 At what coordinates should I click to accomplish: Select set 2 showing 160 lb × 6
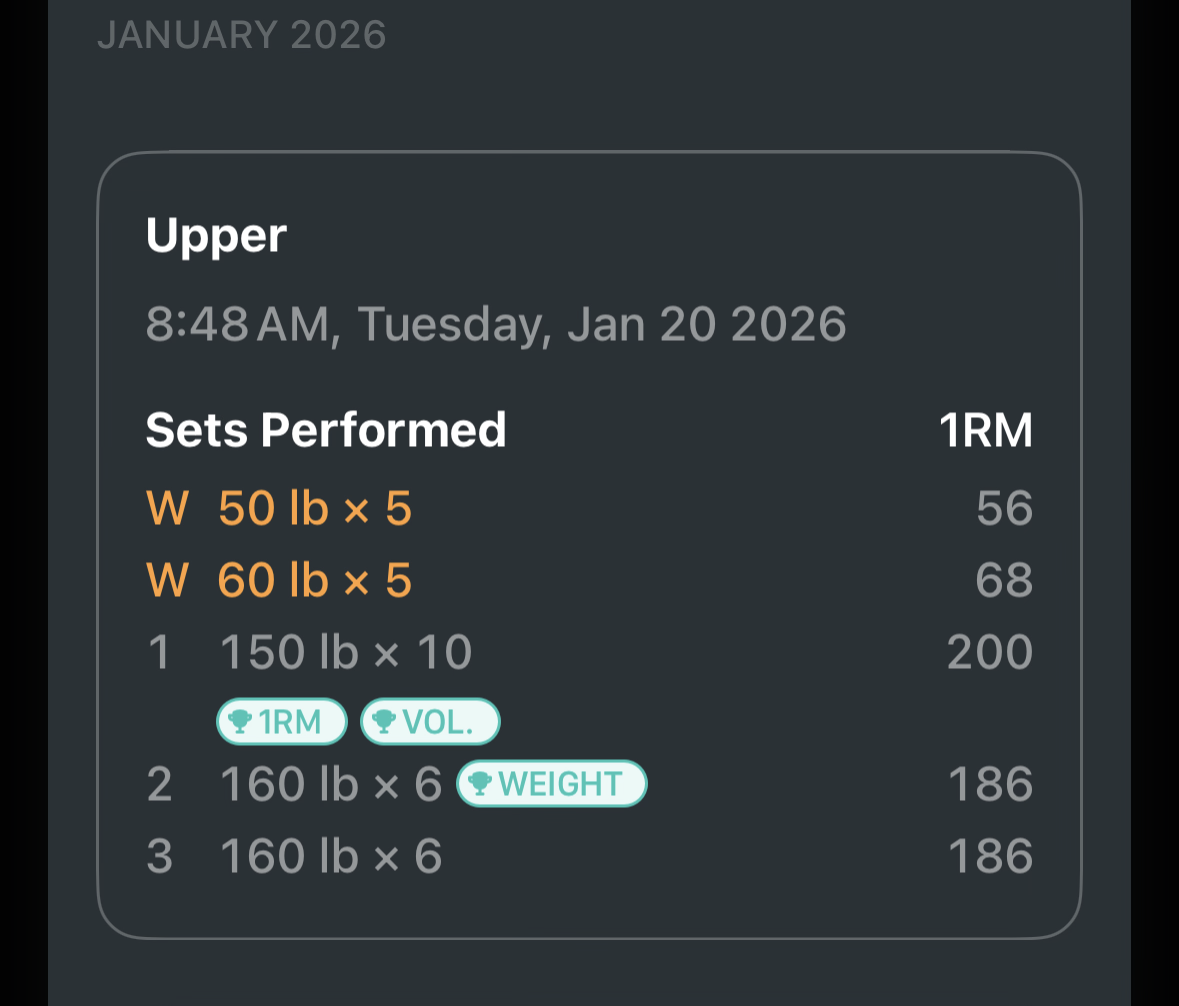tap(330, 784)
